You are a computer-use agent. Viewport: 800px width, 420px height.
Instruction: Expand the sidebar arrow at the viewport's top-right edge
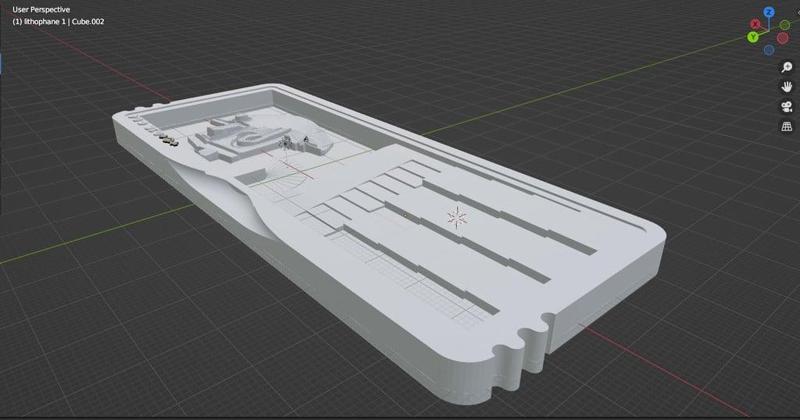pos(797,11)
